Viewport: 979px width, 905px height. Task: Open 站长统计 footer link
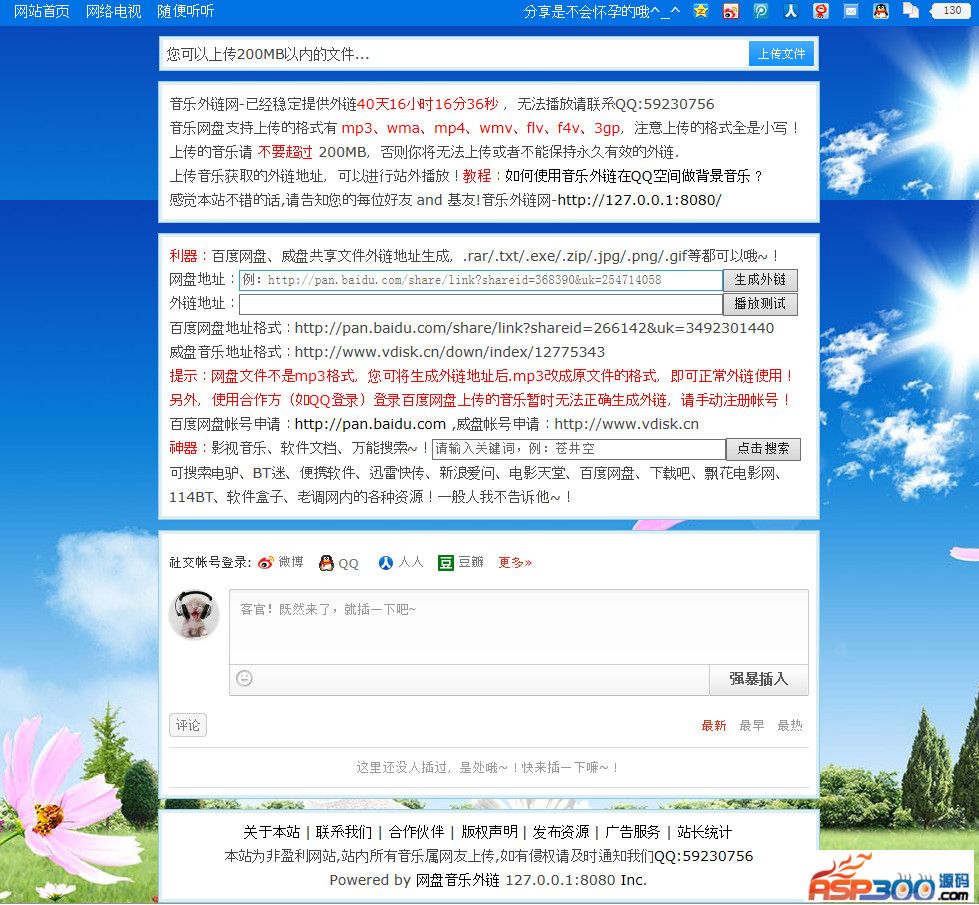pos(704,833)
